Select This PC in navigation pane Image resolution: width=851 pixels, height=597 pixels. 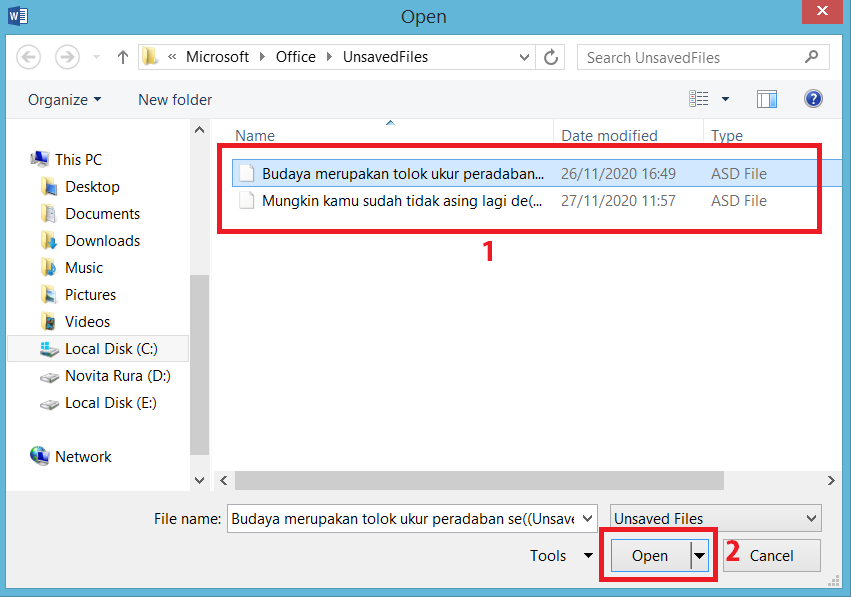click(x=66, y=160)
